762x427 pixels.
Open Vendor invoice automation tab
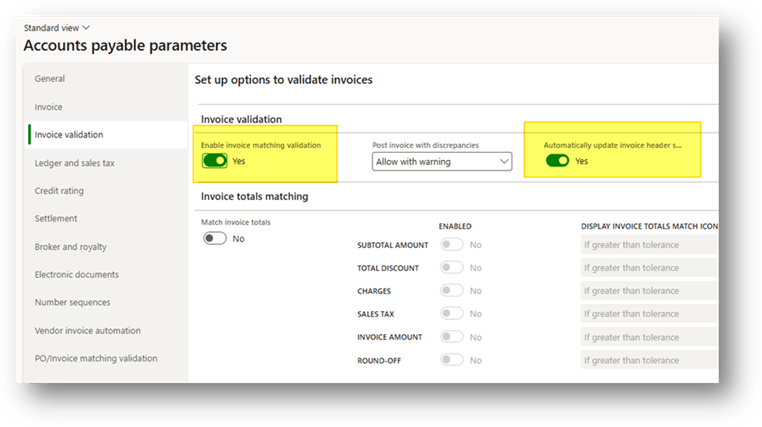pos(87,330)
